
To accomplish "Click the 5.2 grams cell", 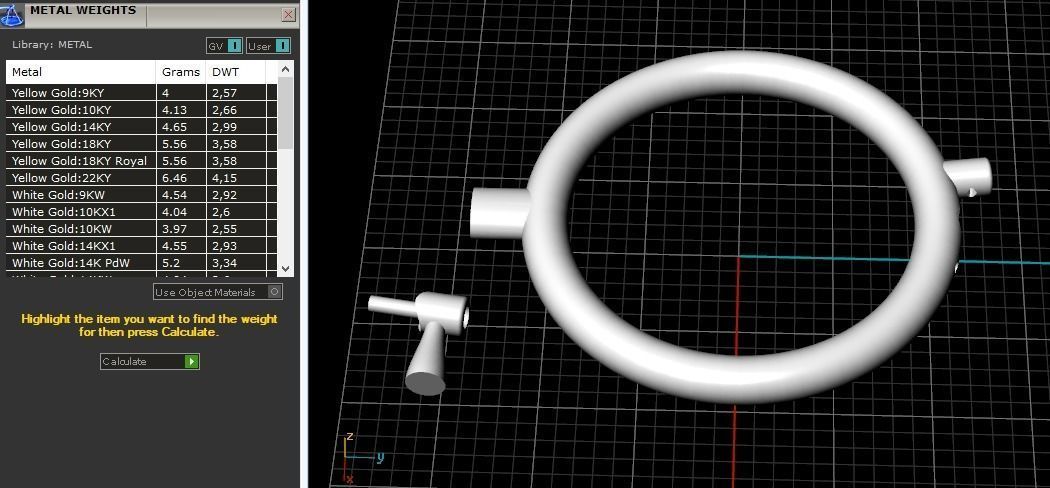I will click(181, 263).
